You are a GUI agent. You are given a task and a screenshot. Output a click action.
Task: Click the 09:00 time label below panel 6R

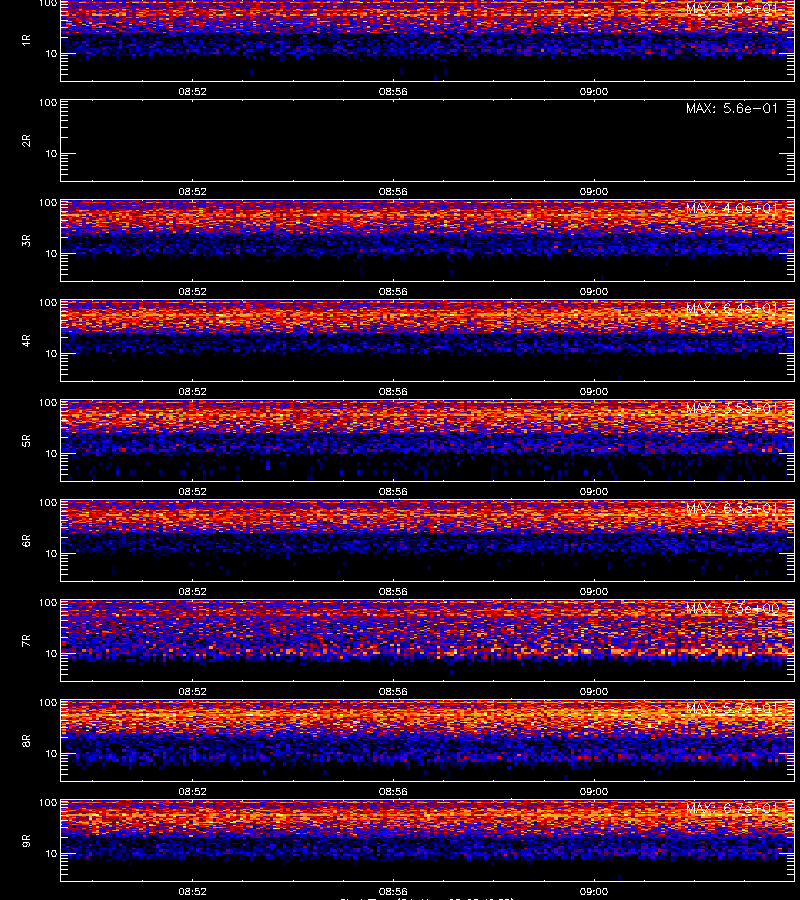pos(594,592)
